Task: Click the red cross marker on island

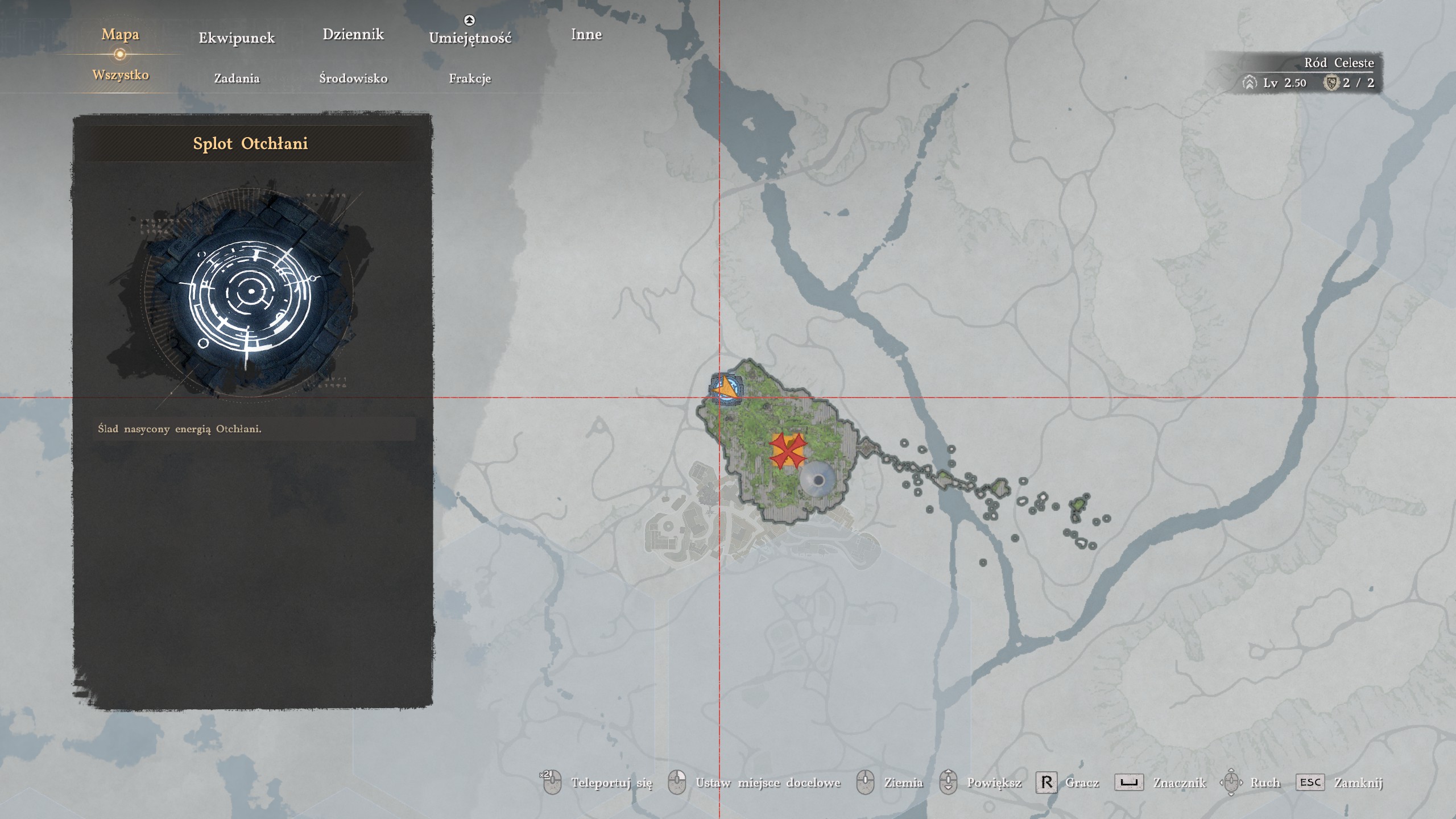Action: [x=788, y=451]
